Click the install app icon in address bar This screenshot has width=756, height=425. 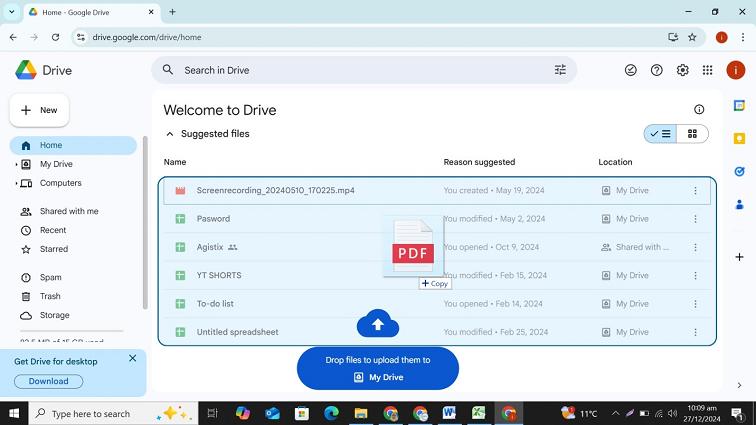(673, 37)
